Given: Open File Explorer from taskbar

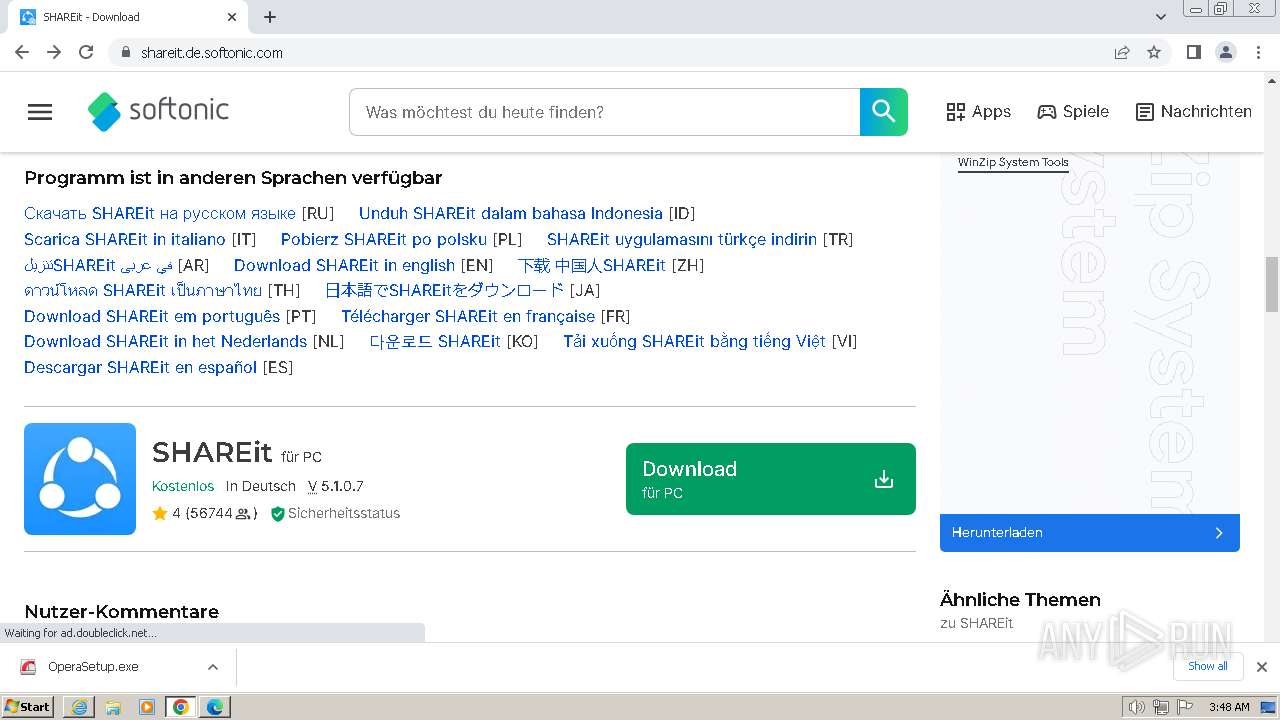Looking at the screenshot, I should coord(113,707).
